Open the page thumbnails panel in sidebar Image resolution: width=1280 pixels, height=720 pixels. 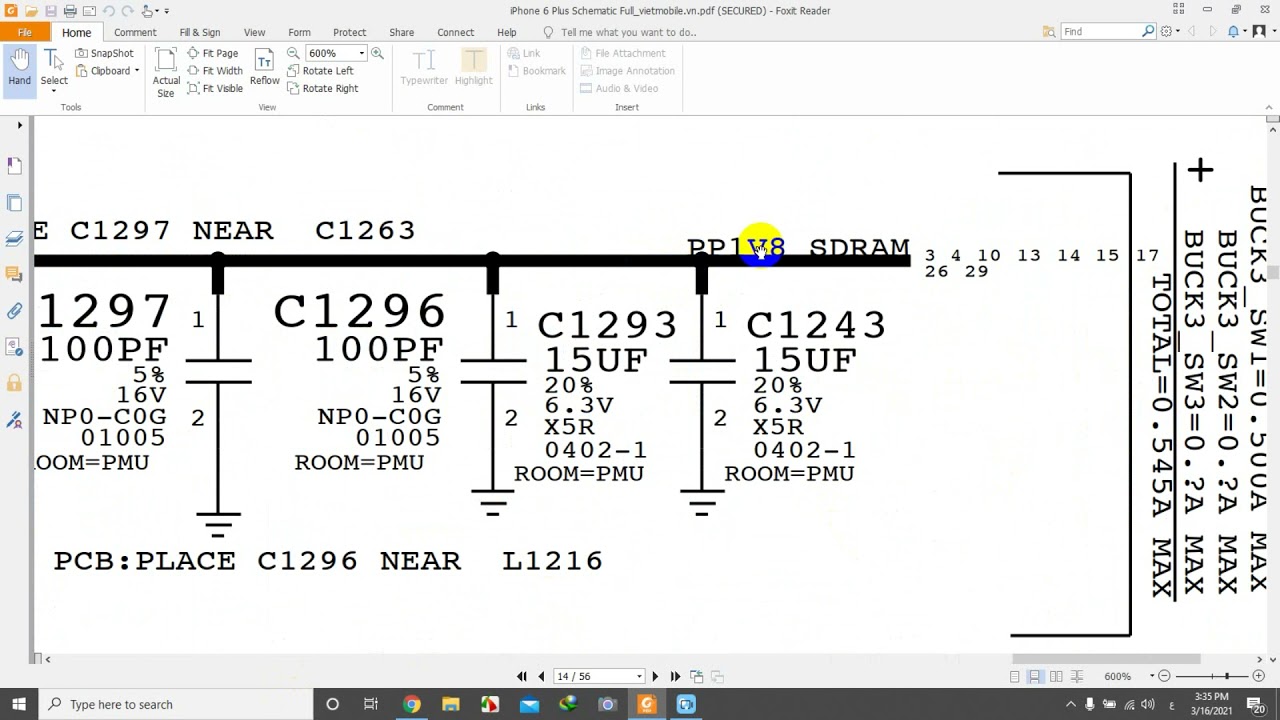(x=14, y=203)
